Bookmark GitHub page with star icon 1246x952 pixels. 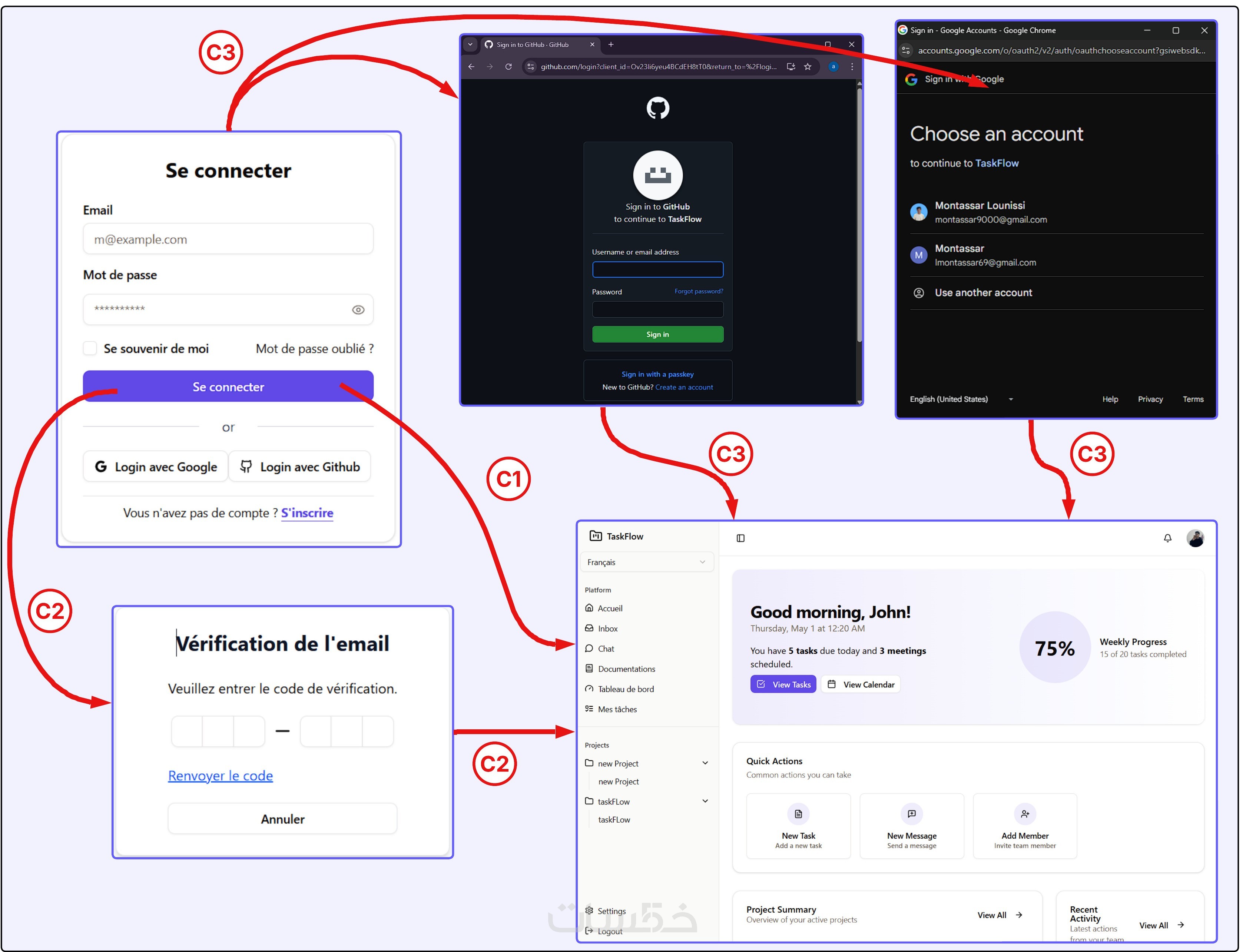coord(808,67)
